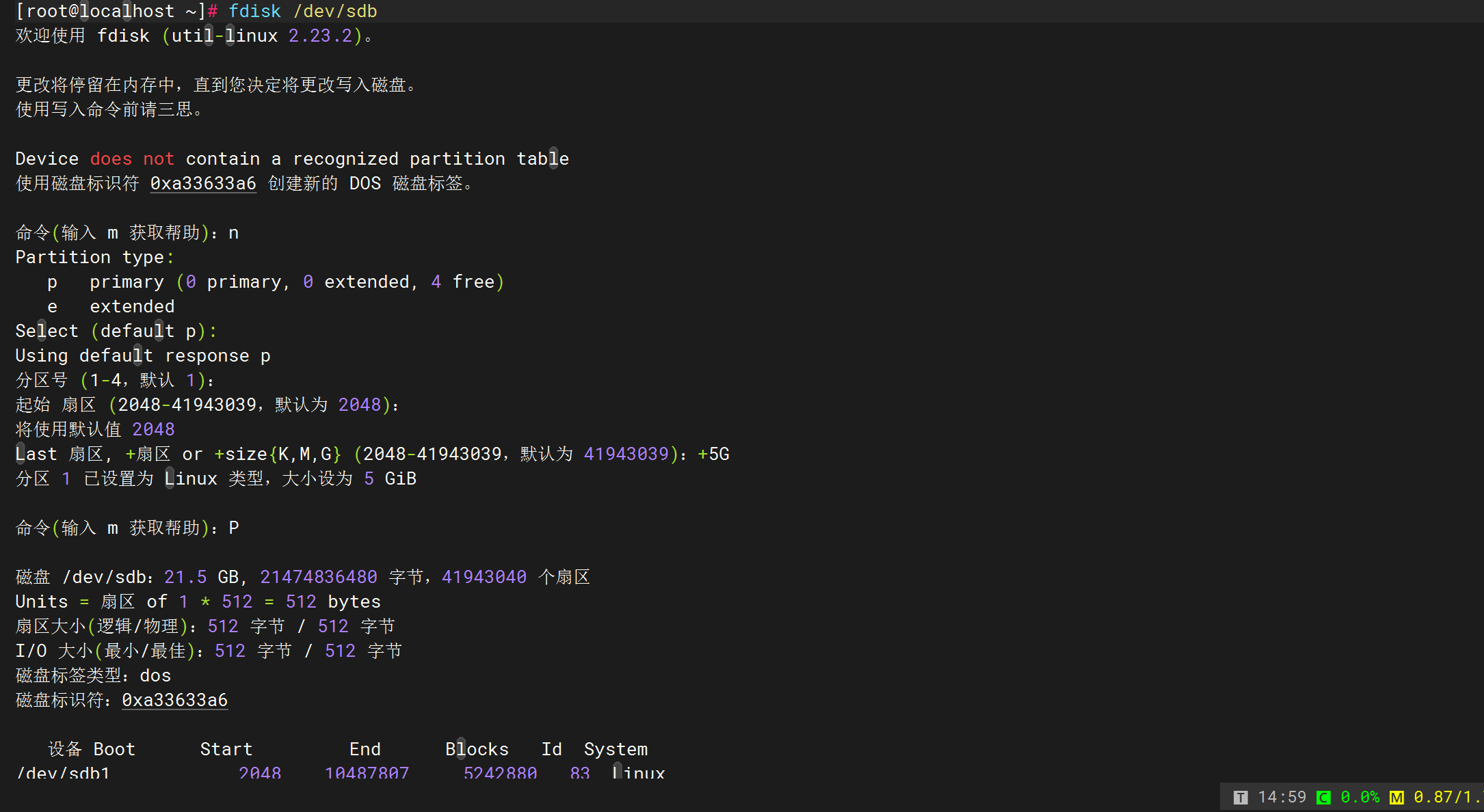
Task: Click the 21474836480 byte count
Action: coord(318,577)
